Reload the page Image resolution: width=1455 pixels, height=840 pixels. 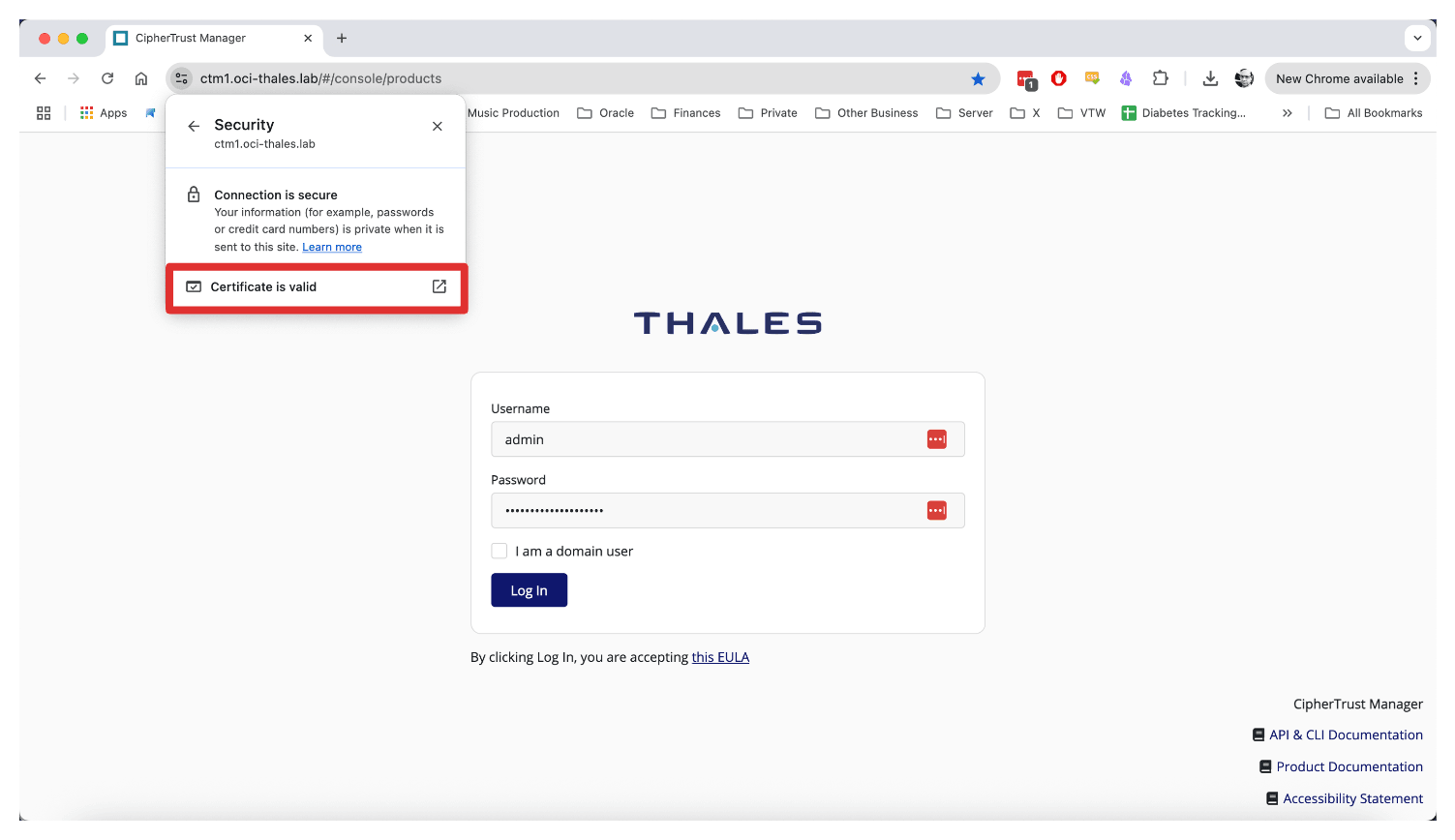point(107,78)
